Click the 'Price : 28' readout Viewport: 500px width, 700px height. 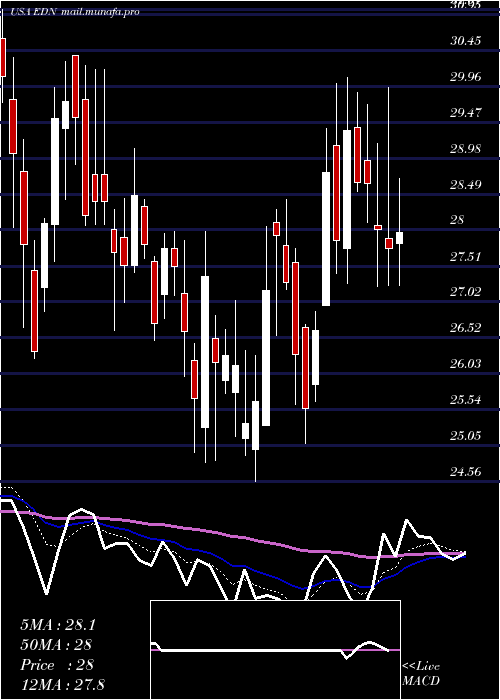(x=57, y=665)
